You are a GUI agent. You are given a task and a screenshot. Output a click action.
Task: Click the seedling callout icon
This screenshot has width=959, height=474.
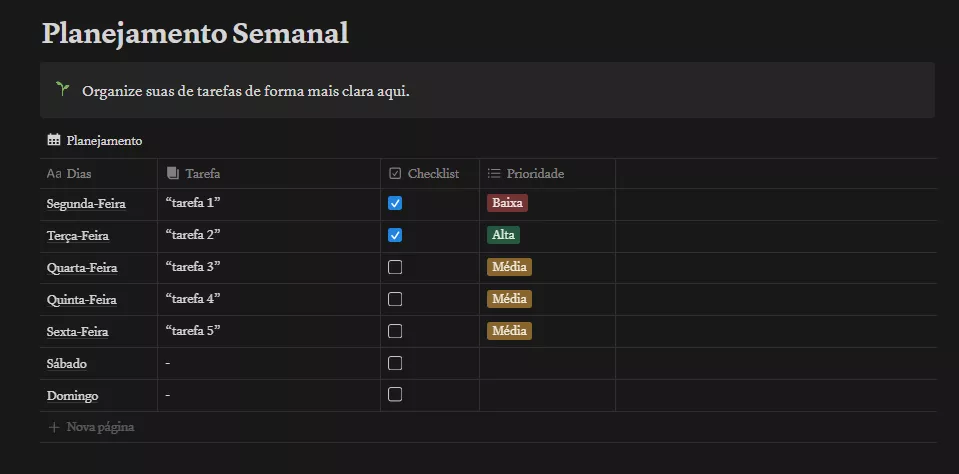click(62, 90)
